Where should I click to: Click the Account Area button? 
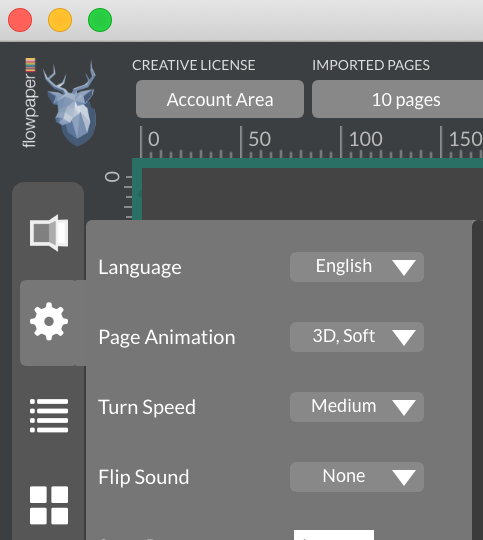tap(220, 99)
